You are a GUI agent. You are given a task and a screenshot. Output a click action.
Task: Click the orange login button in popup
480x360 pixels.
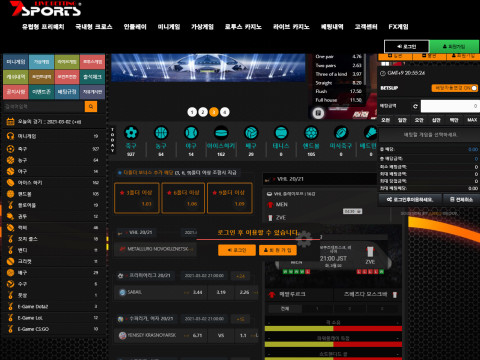pos(237,250)
